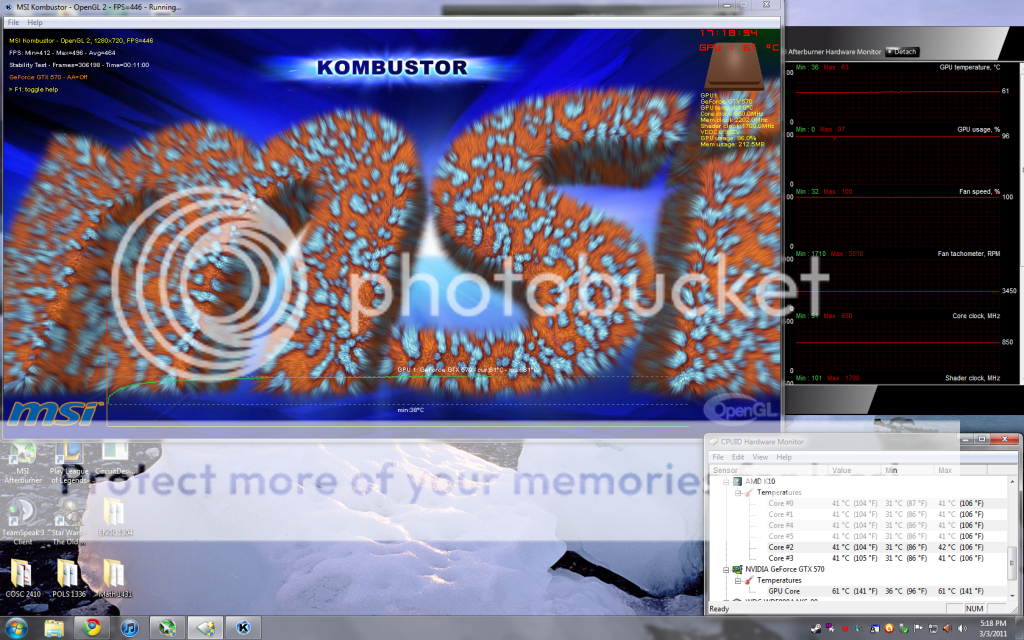Open the Action Center flag tray icon
The image size is (1024, 640).
click(918, 629)
